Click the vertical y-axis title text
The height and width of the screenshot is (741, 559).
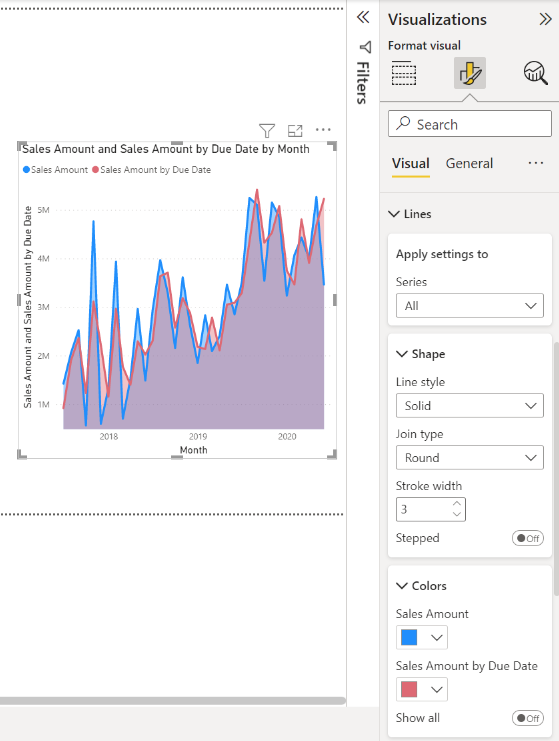point(28,307)
